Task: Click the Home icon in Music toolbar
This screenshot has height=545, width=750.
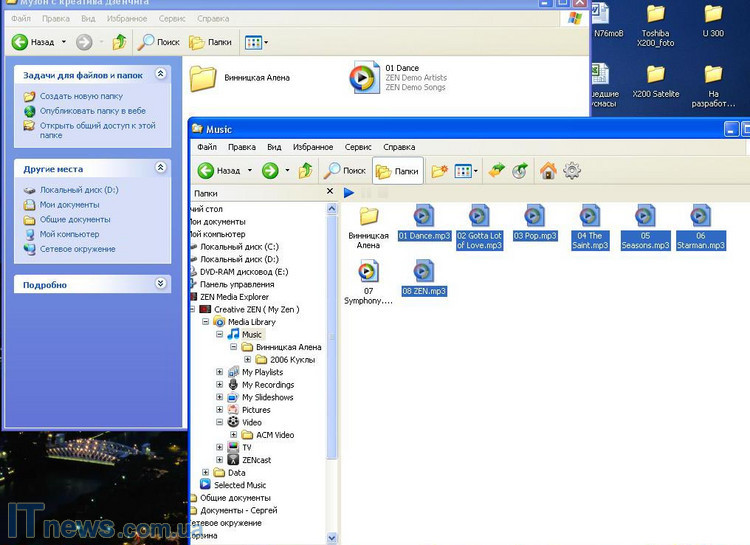Action: (x=547, y=171)
